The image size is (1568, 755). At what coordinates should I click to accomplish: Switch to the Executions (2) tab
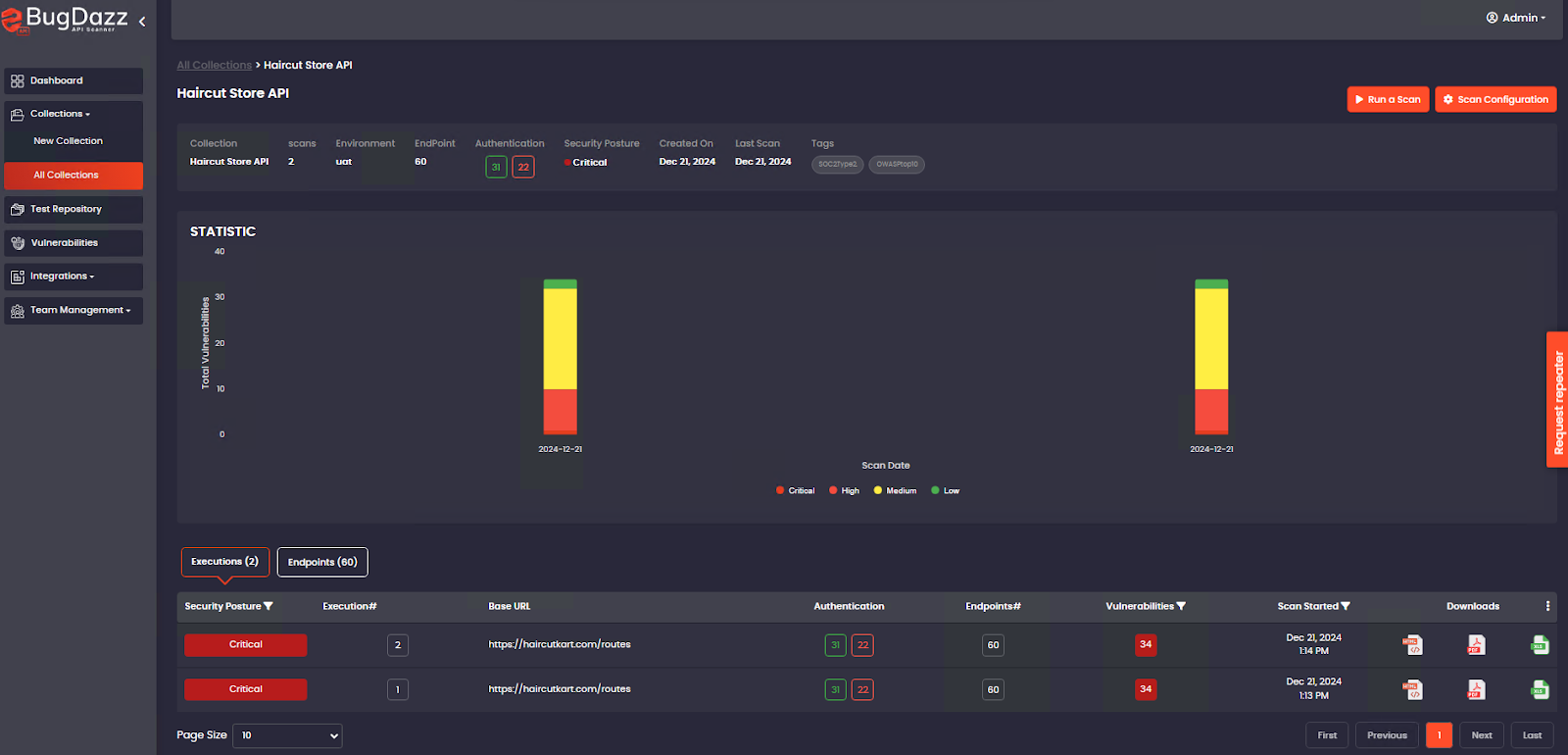coord(225,562)
